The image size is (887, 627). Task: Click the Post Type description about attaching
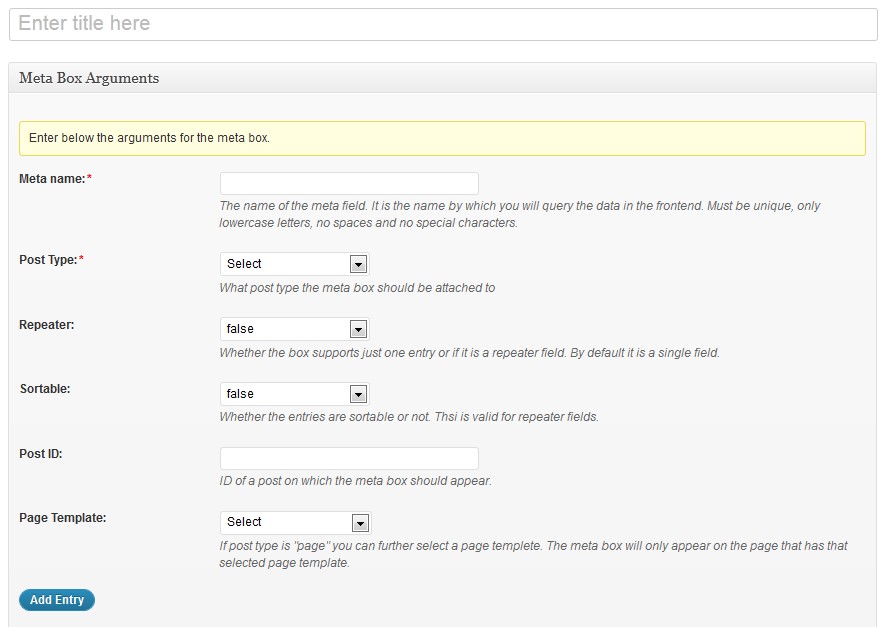click(357, 288)
